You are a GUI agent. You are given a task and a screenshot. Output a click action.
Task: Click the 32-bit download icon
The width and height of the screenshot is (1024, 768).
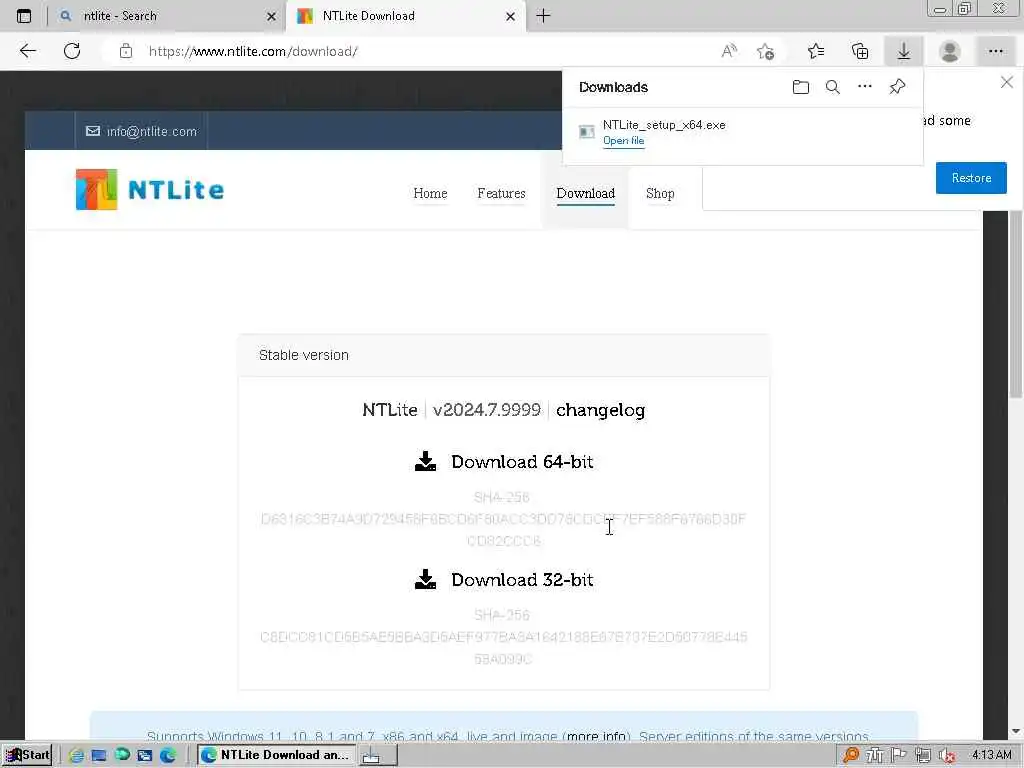pos(426,579)
